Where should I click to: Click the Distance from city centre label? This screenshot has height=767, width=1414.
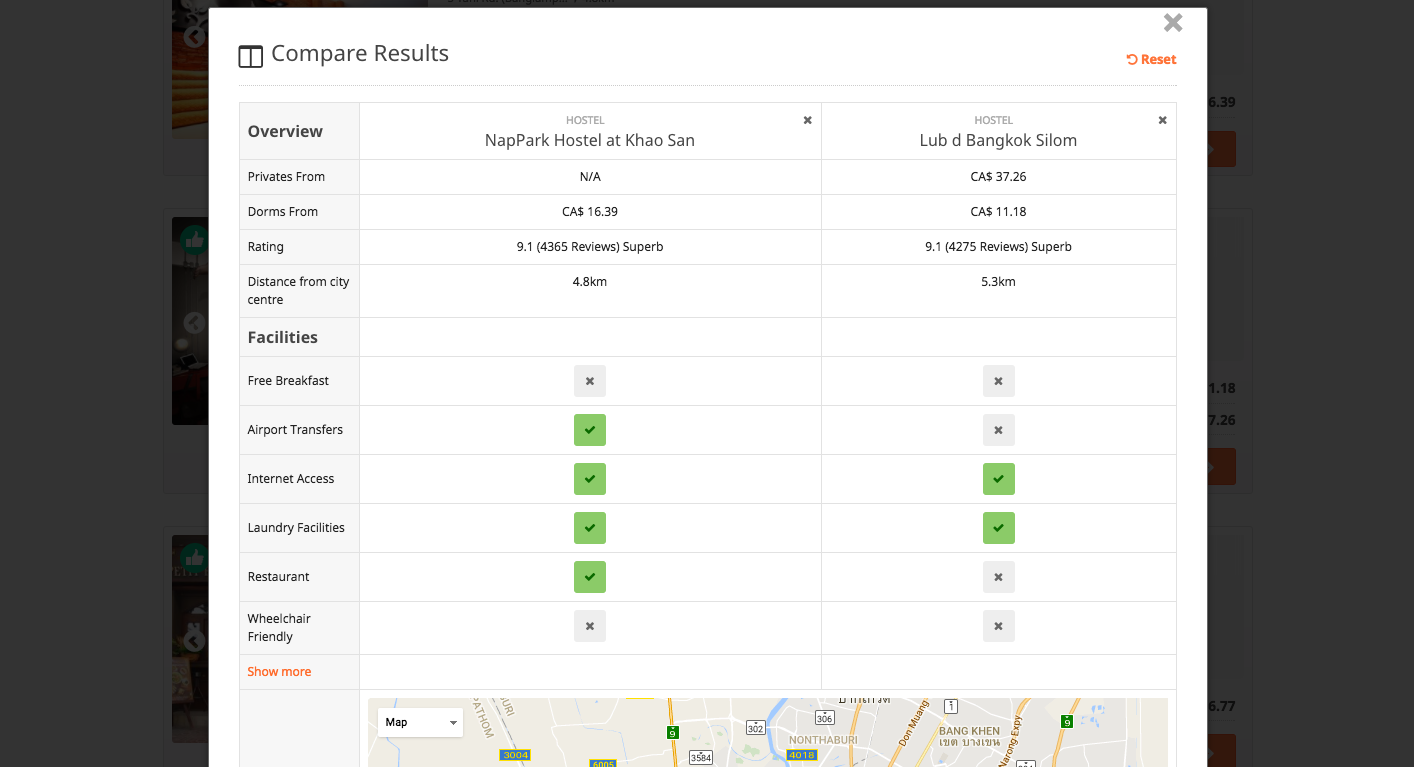pos(298,291)
